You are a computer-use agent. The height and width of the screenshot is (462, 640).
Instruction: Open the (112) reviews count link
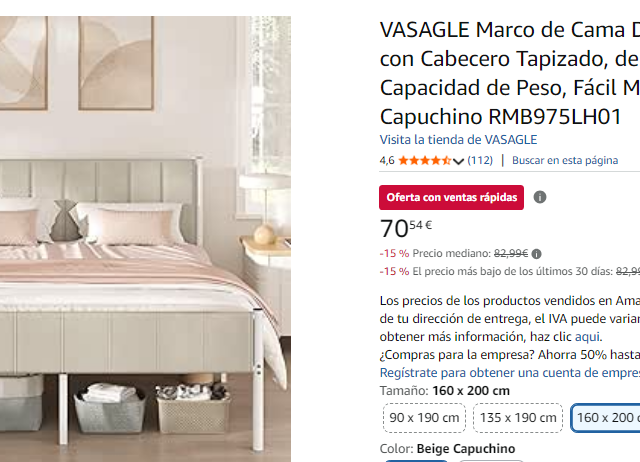[480, 160]
